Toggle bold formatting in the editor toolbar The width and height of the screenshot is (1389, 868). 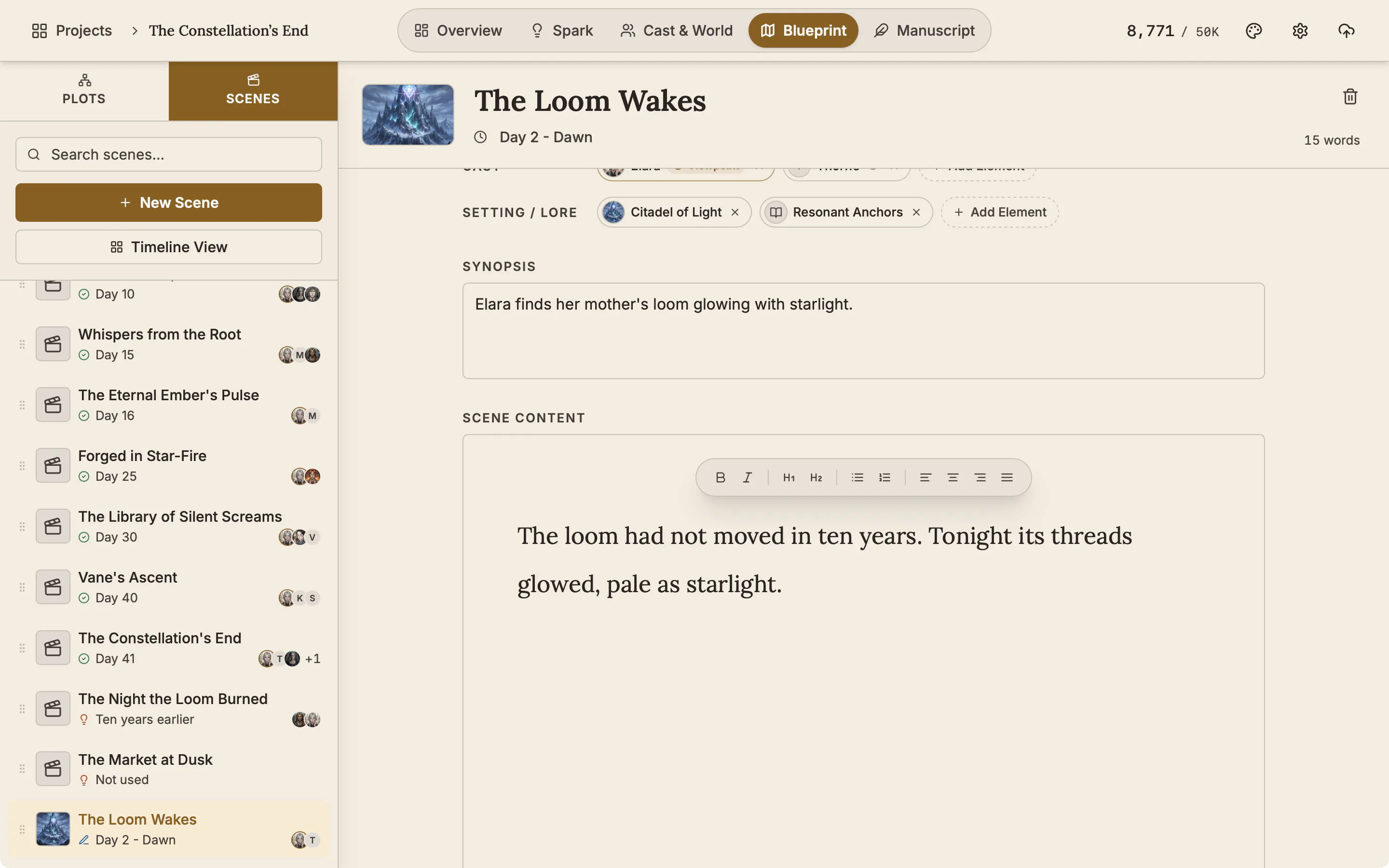point(721,477)
